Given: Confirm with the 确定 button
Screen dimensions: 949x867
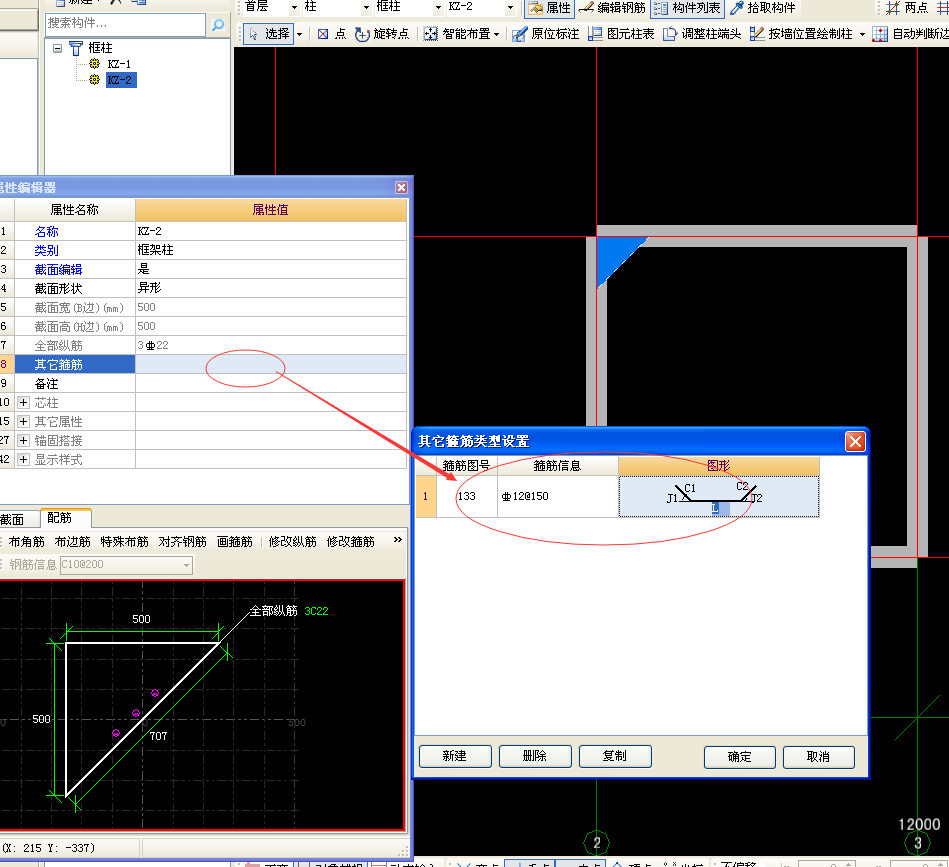Looking at the screenshot, I should click(740, 757).
